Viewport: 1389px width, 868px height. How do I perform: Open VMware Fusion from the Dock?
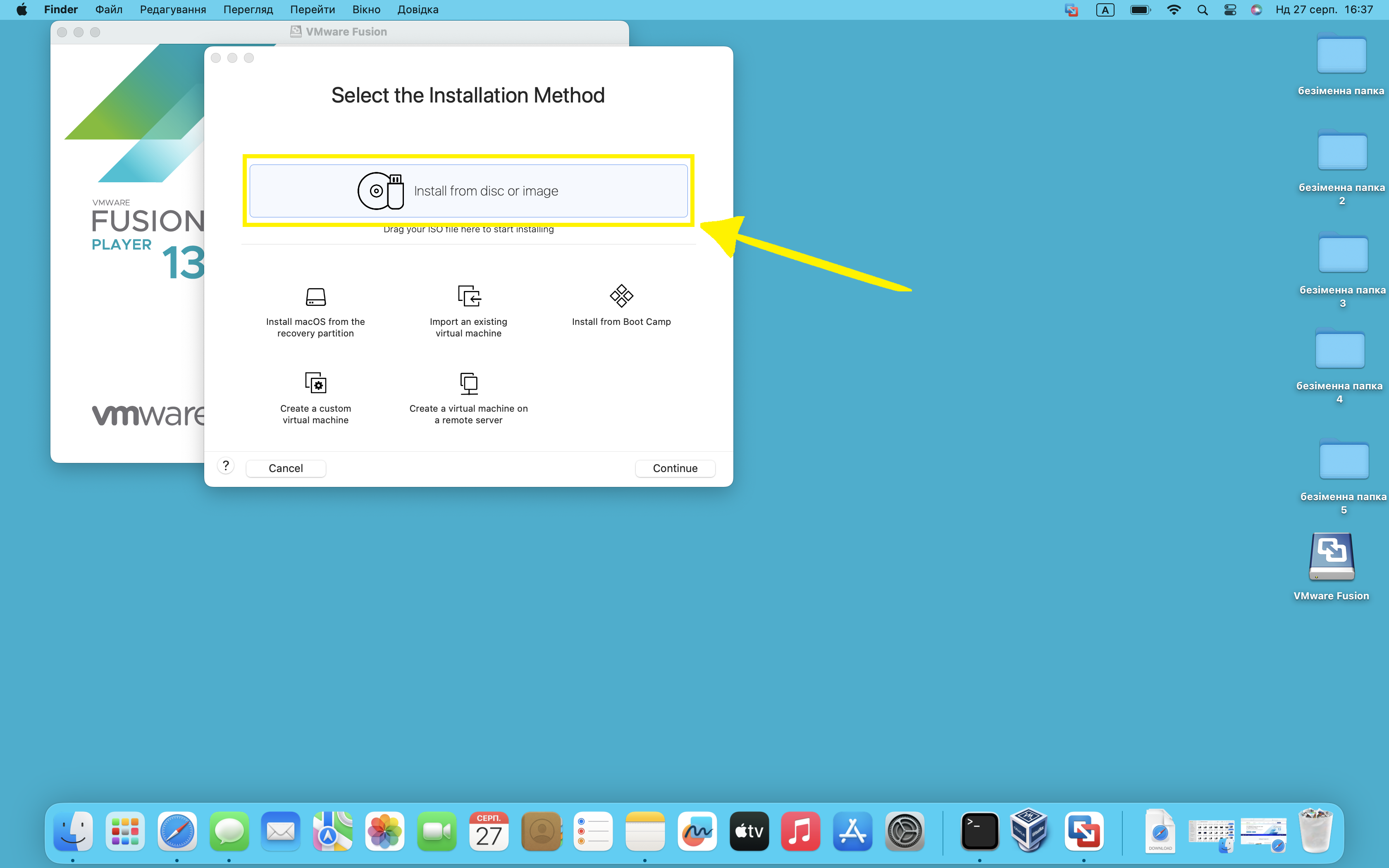click(1084, 831)
